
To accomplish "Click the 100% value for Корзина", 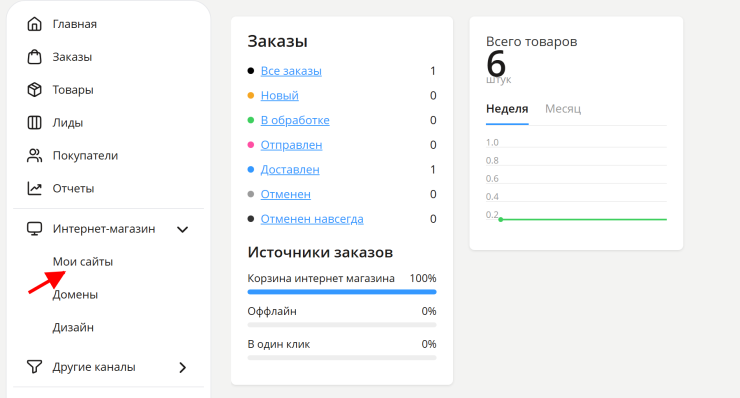I will [x=423, y=278].
